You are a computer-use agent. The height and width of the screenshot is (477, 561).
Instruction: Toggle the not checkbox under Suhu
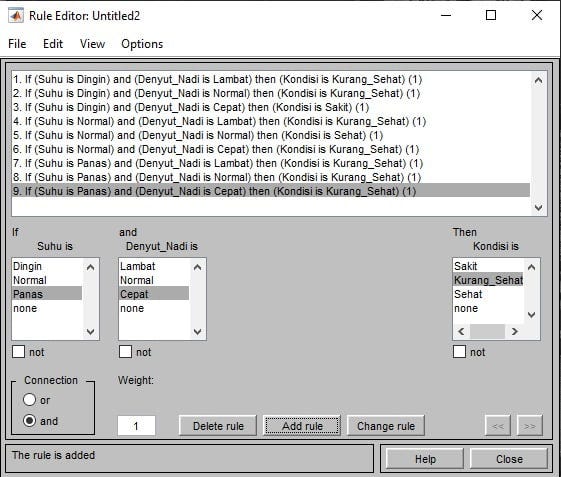tap(19, 352)
